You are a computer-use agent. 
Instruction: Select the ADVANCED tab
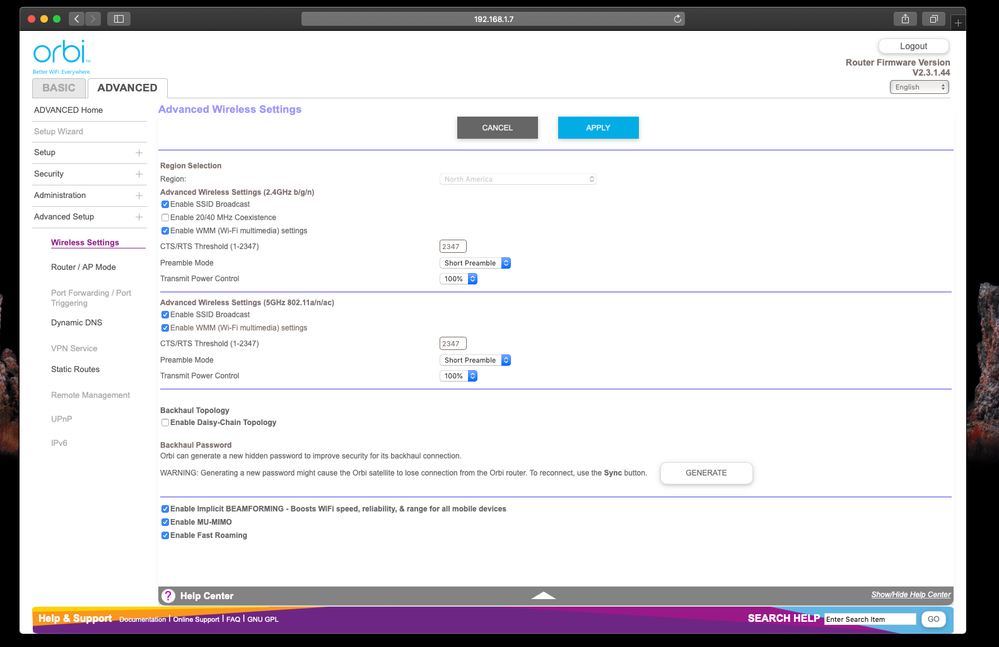point(127,88)
